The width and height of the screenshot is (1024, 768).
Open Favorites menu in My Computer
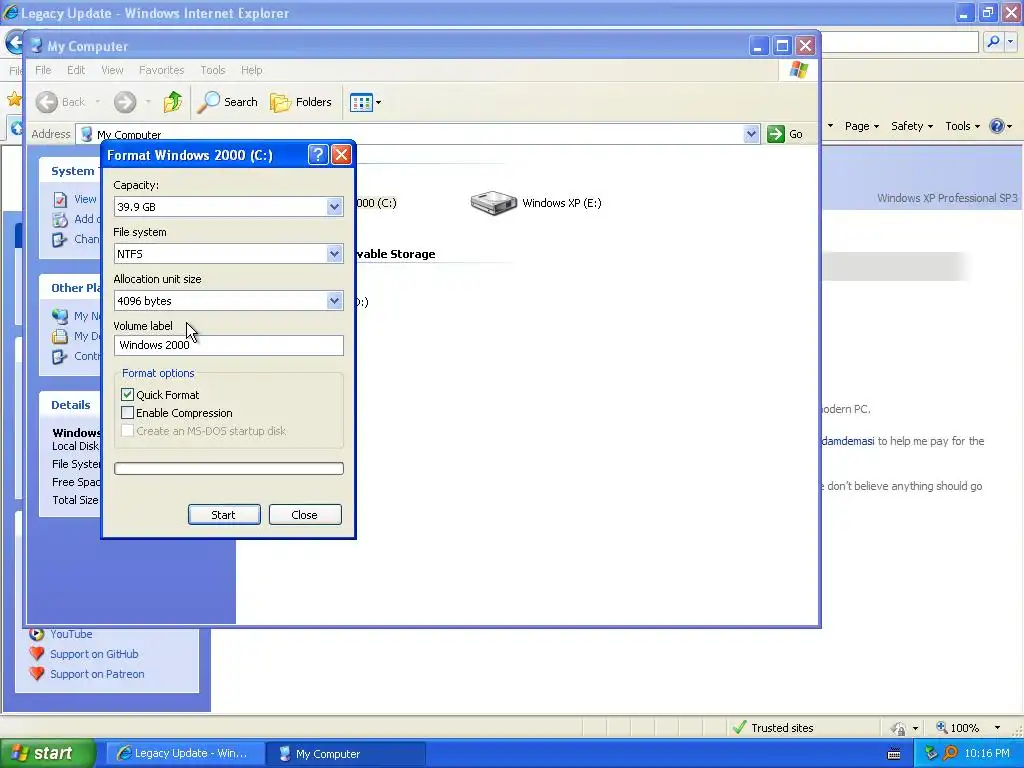[x=161, y=70]
